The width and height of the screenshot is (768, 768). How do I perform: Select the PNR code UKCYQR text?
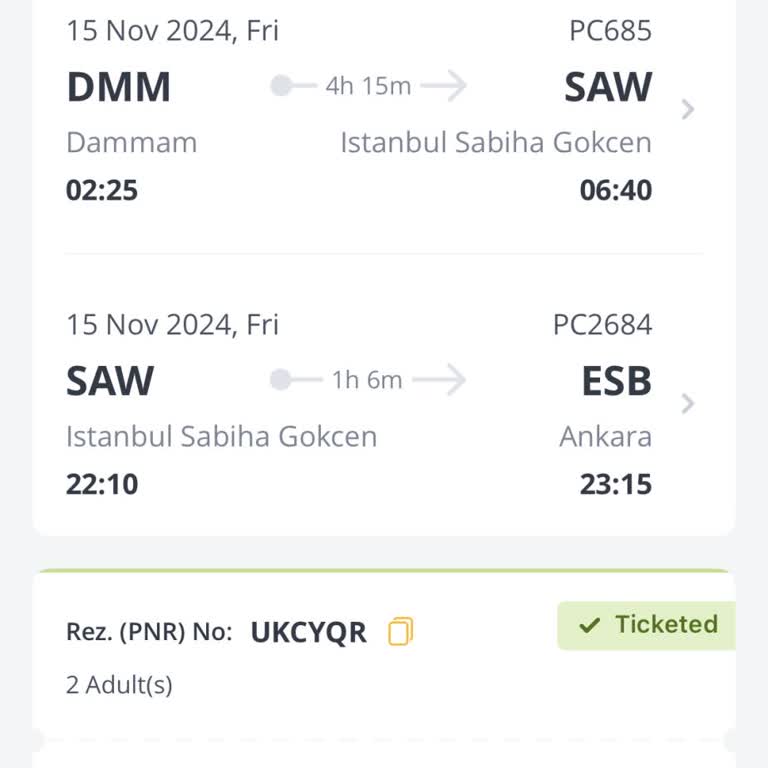pos(308,632)
